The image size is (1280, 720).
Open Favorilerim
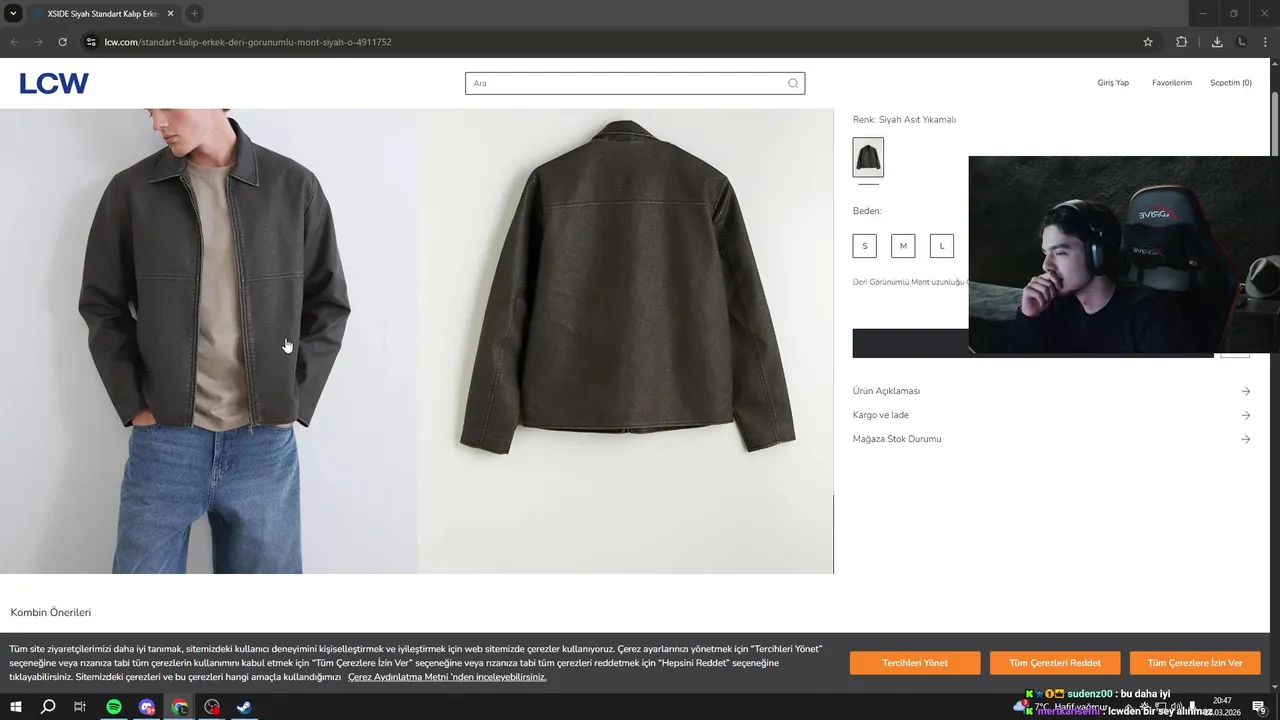(1172, 83)
